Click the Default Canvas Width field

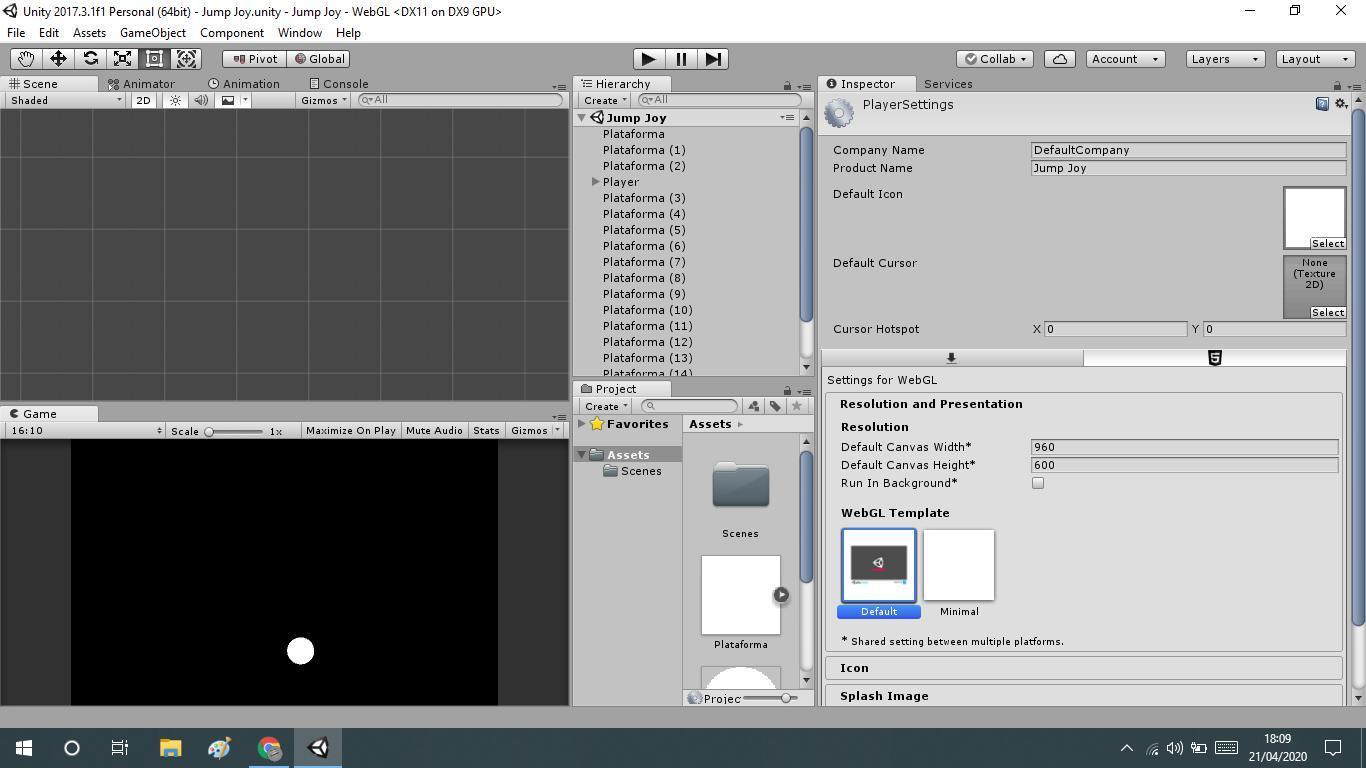point(1184,447)
